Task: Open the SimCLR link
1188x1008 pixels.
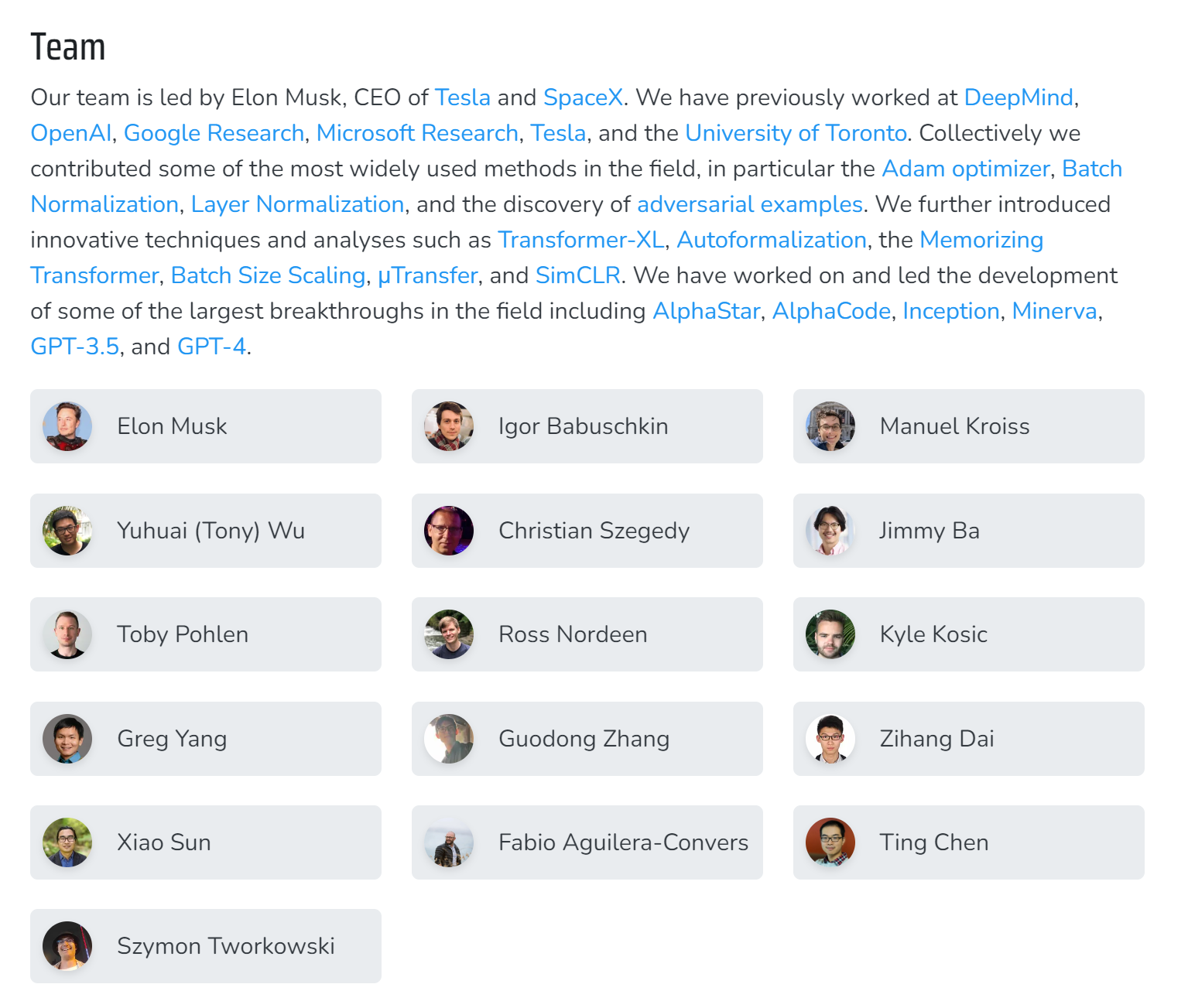Action: tap(578, 275)
